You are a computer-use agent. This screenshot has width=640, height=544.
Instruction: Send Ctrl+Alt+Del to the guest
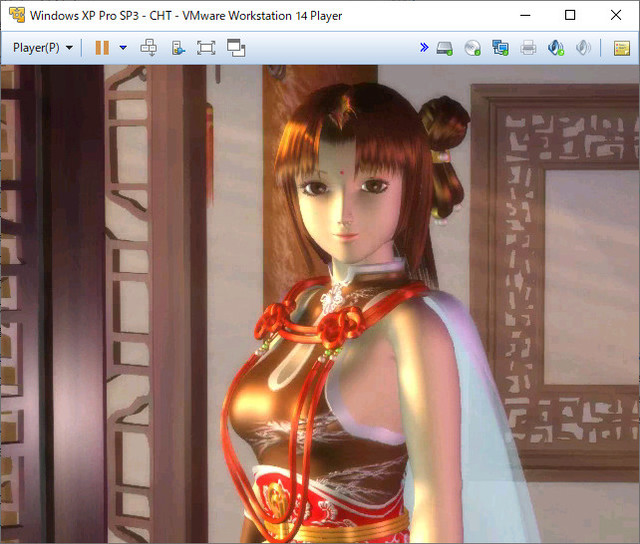149,48
